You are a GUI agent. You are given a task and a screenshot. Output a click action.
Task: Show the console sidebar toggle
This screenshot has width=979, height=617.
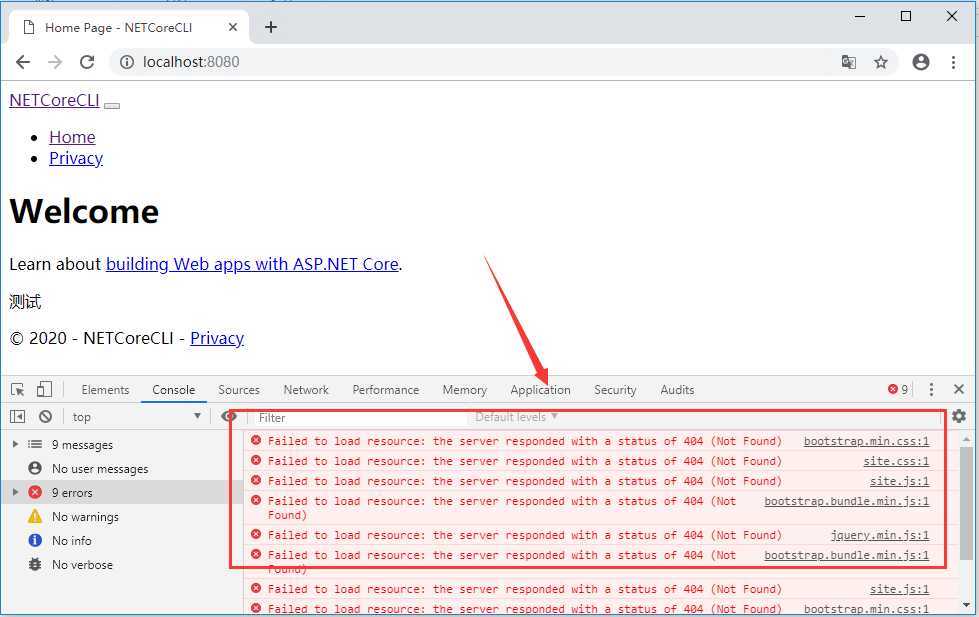point(17,417)
